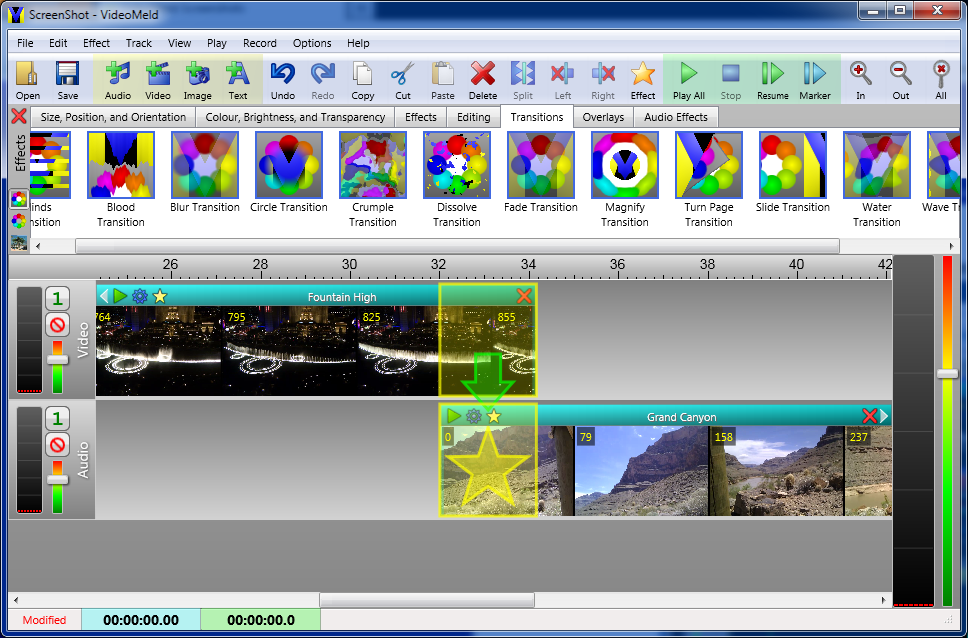
Task: Open the Edit menu
Action: click(58, 43)
